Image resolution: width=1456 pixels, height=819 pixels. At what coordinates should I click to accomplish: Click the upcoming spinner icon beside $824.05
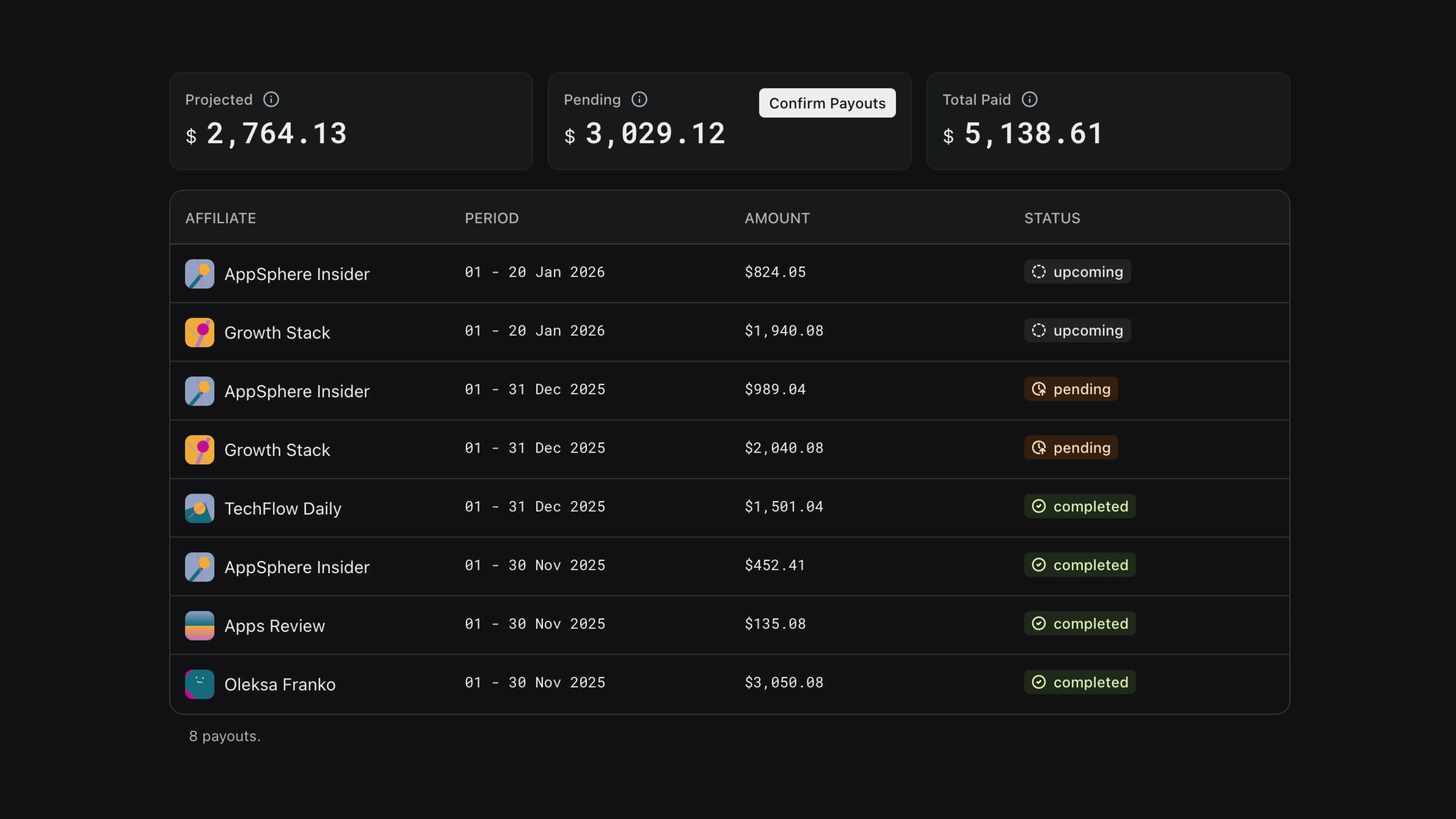1039,272
